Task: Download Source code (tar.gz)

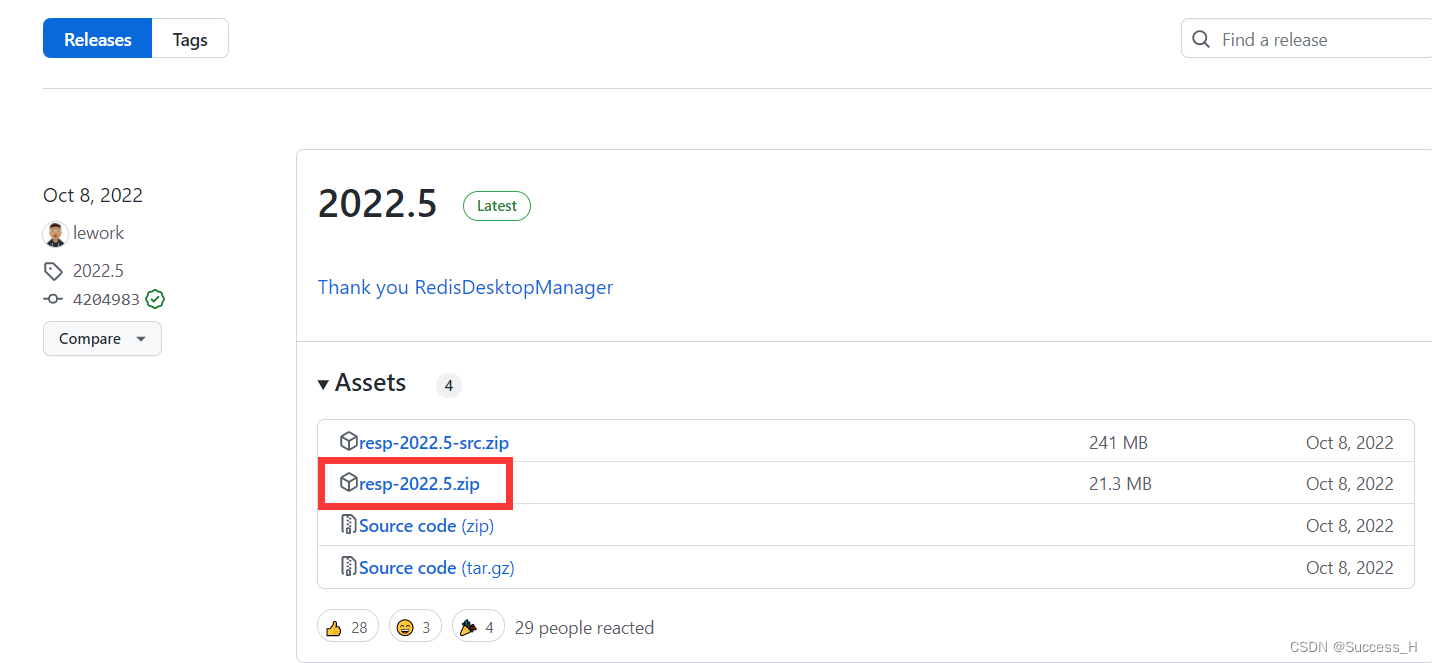Action: click(437, 568)
